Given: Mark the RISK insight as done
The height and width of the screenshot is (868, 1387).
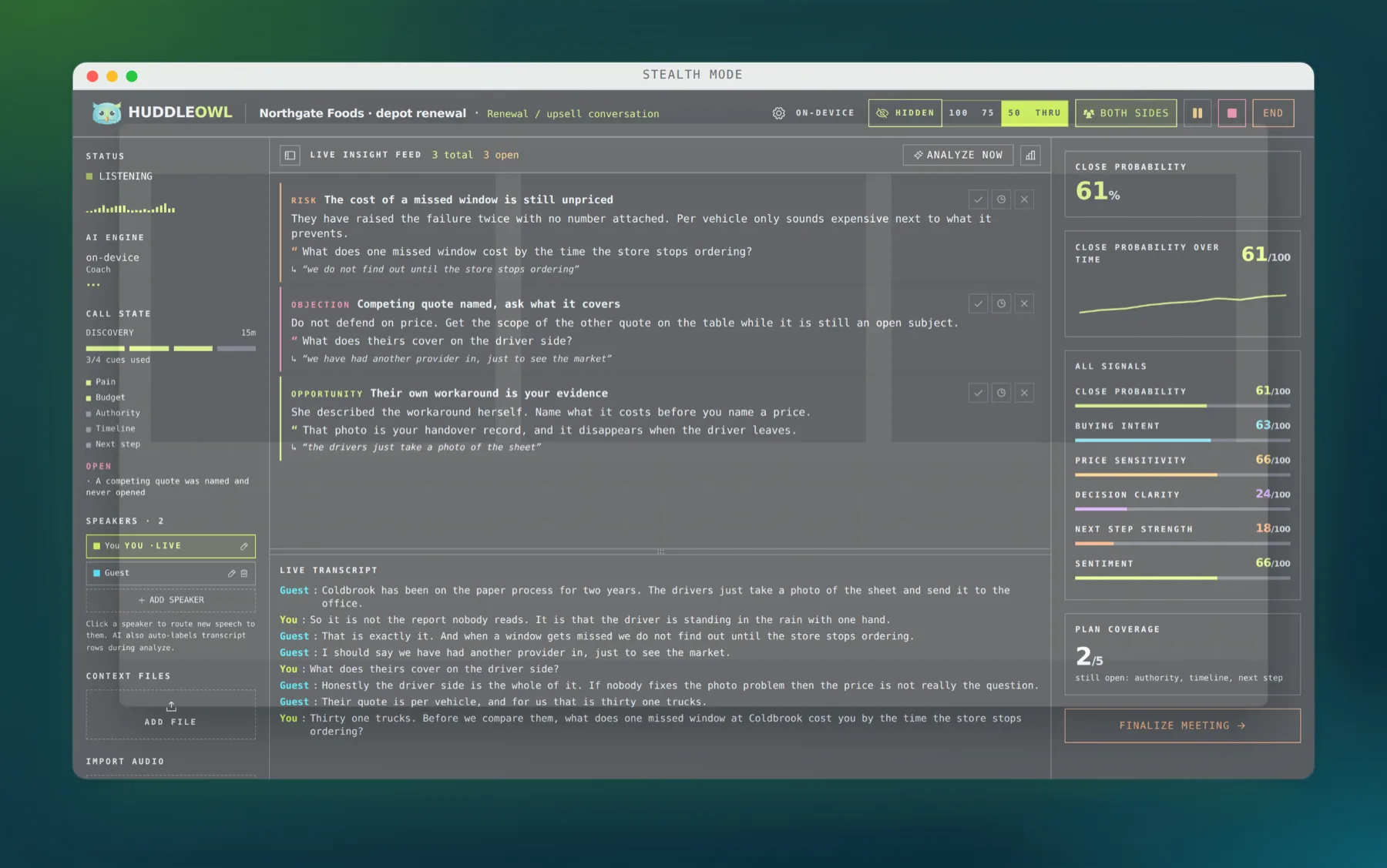Looking at the screenshot, I should [978, 199].
